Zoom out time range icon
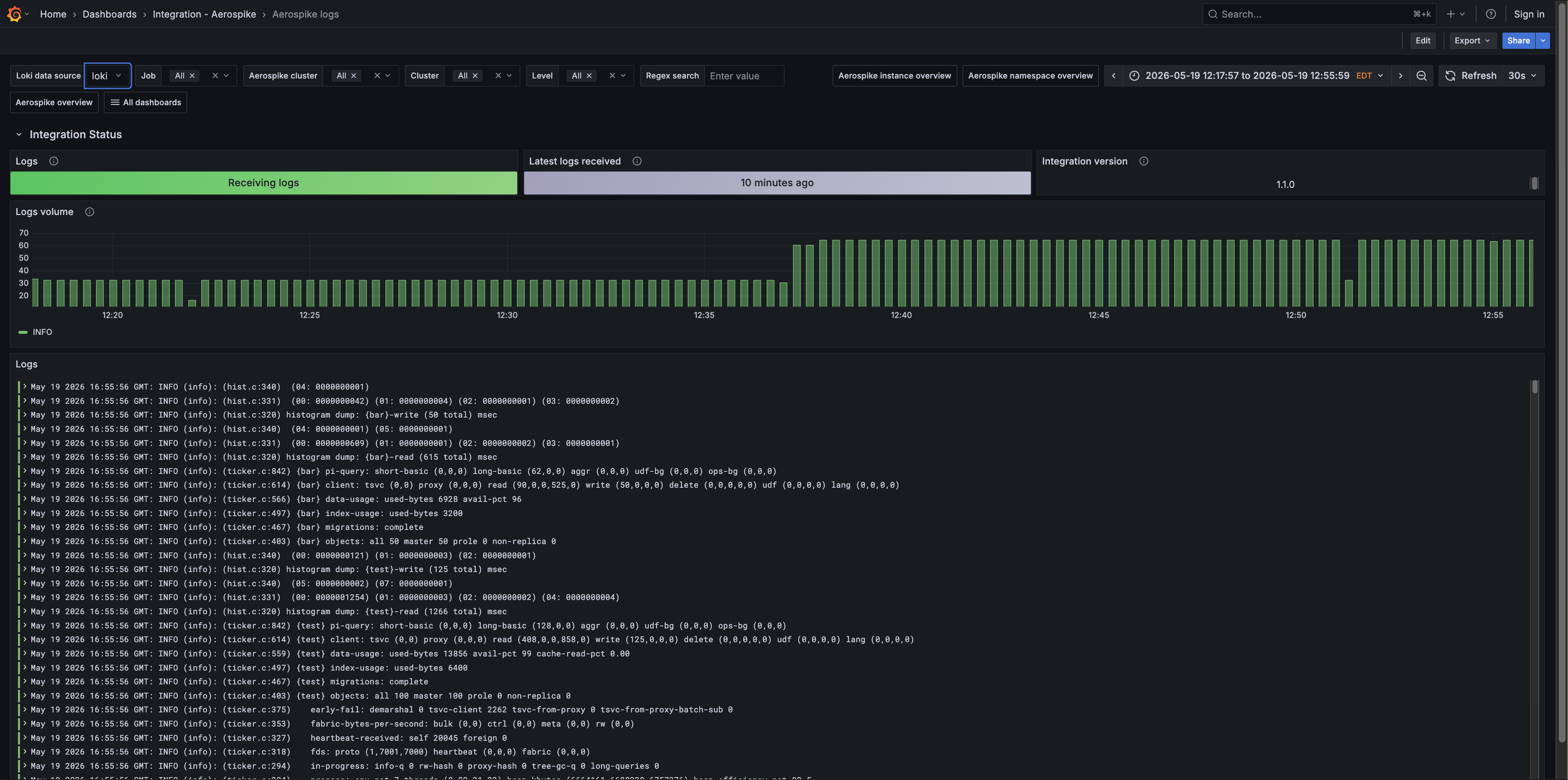This screenshot has height=780, width=1568. click(x=1421, y=76)
